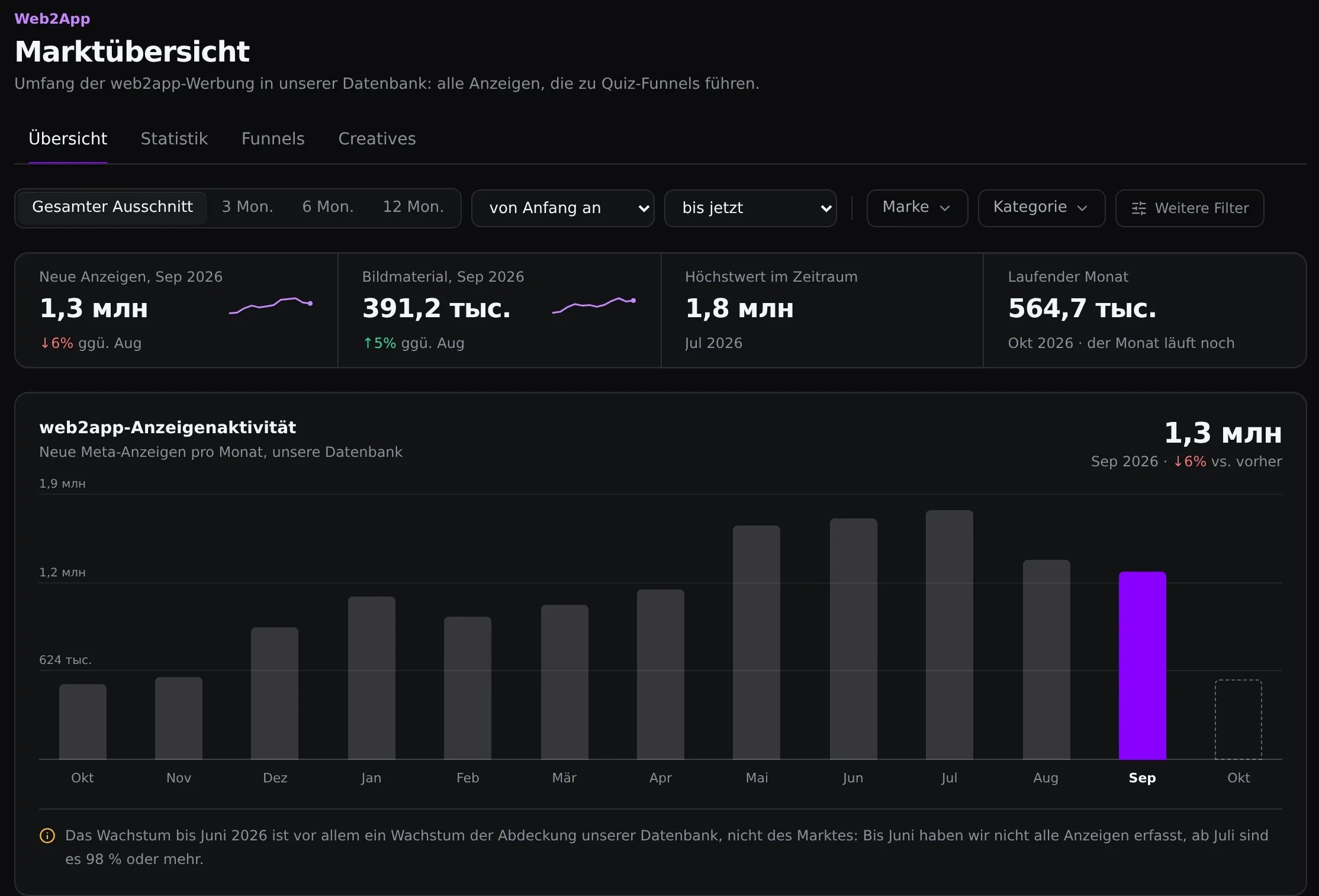Screen dimensions: 1319x896
Task: Click the '564,7 тыс.' Laufender Monat value
Action: [1082, 308]
